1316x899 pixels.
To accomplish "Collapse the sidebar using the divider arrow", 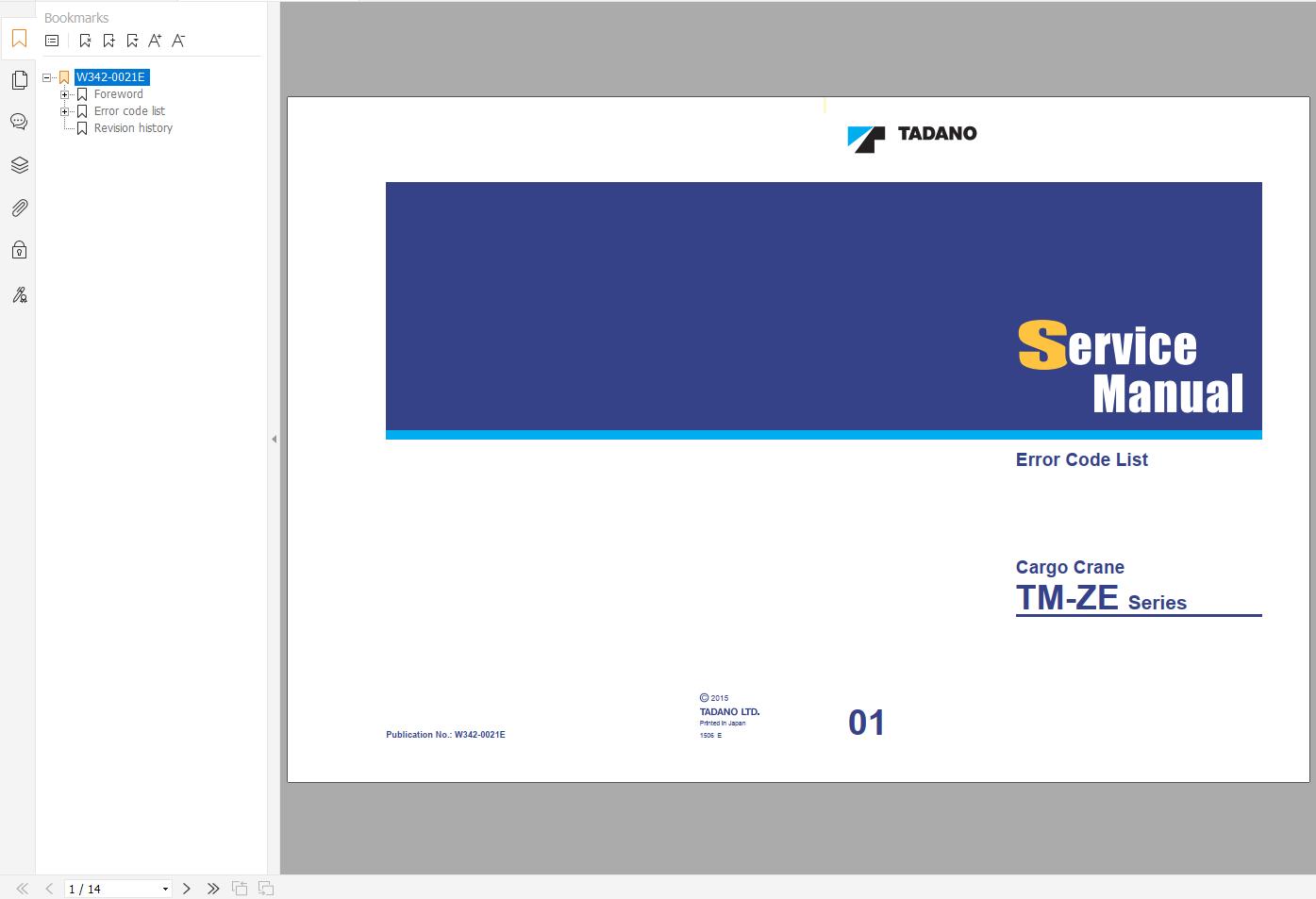I will (x=274, y=439).
